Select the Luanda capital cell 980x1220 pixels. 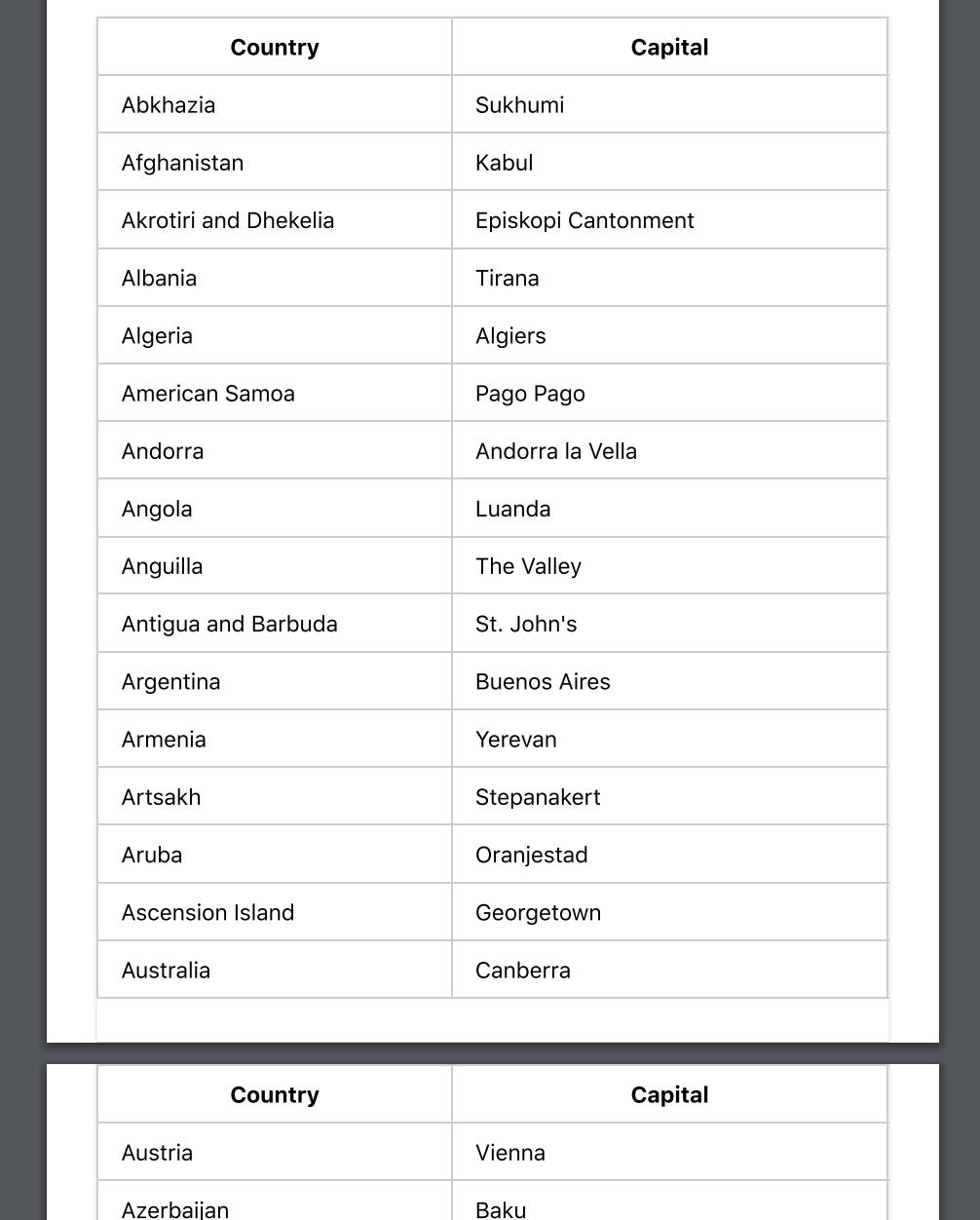pyautogui.click(x=512, y=509)
